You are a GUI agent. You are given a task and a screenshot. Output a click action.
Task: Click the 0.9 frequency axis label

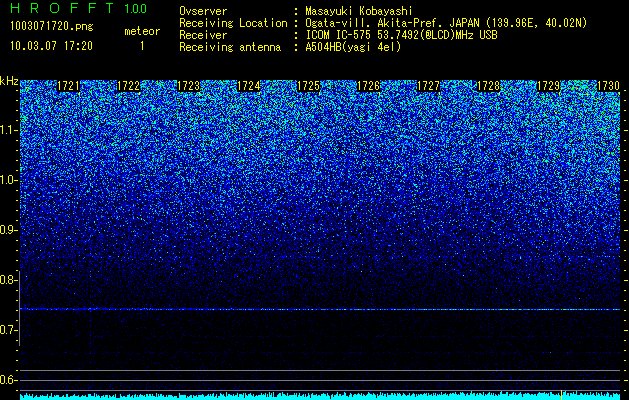9,230
